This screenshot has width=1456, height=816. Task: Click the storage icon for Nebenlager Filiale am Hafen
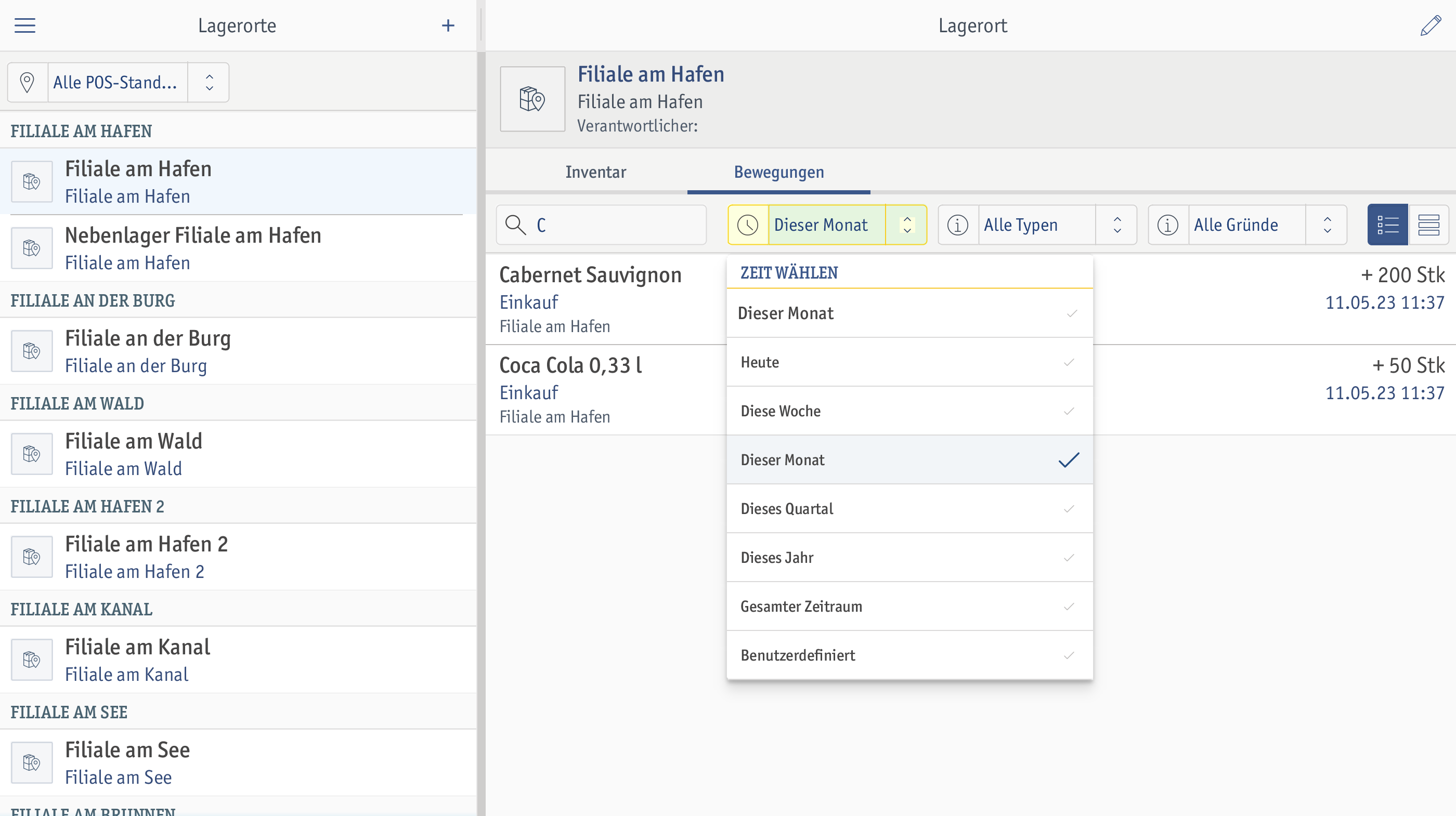[x=32, y=248]
